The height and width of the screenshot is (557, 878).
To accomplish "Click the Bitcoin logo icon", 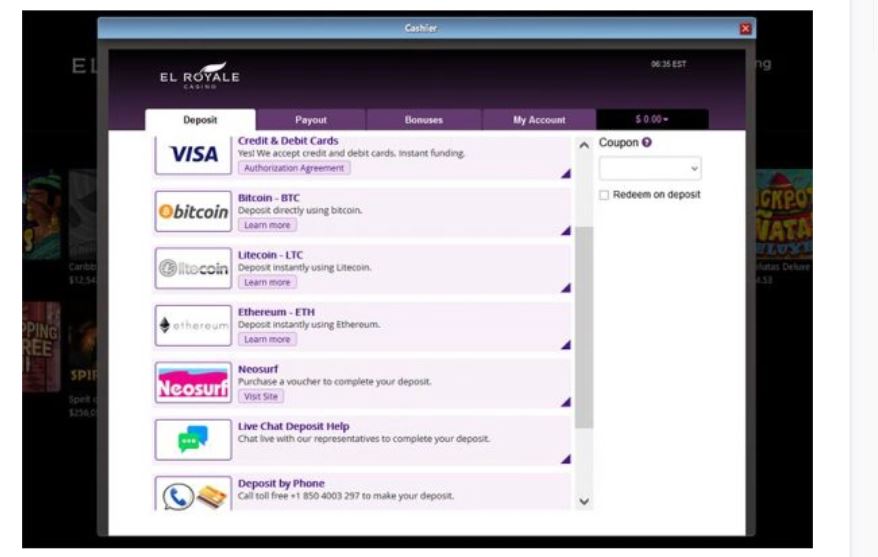I will pyautogui.click(x=194, y=212).
